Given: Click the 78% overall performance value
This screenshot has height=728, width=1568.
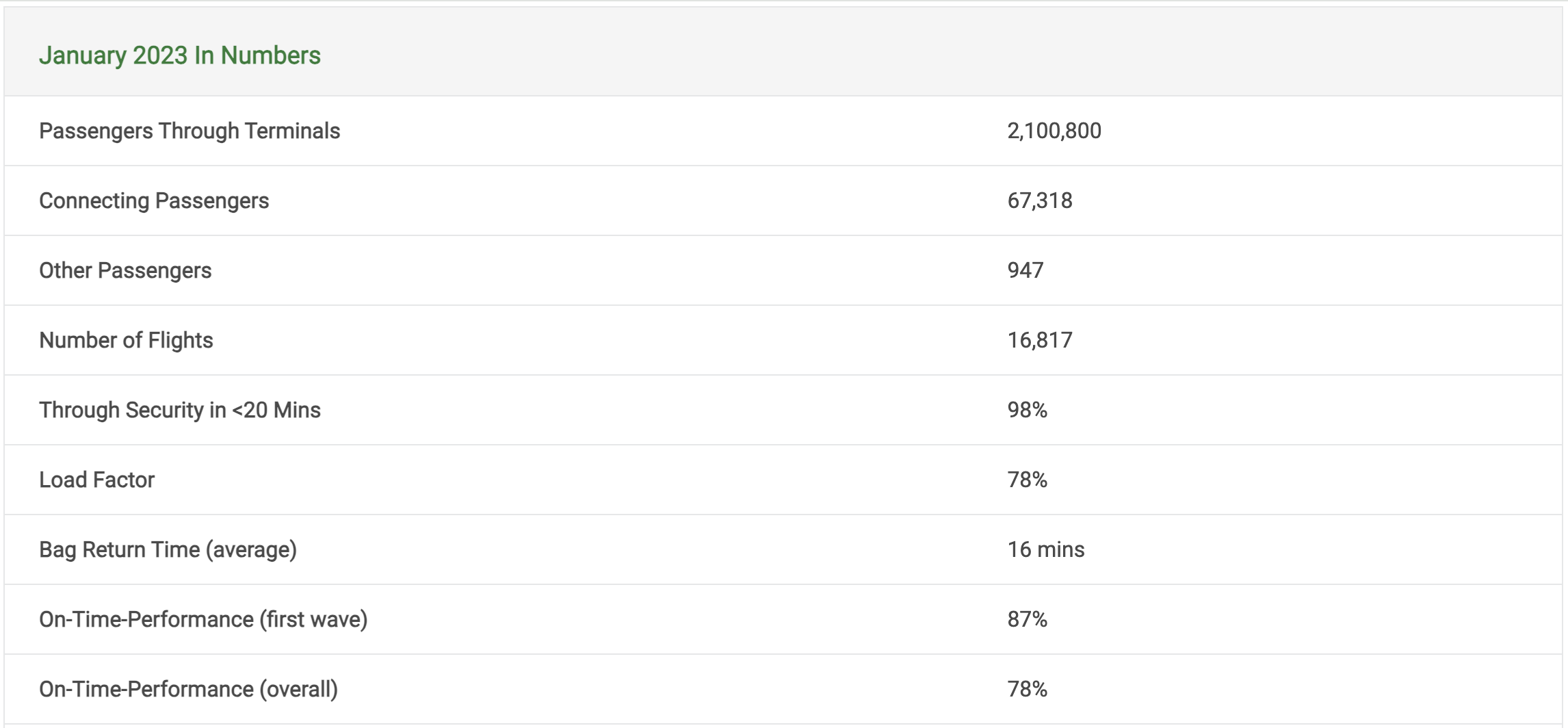Looking at the screenshot, I should pos(1028,689).
